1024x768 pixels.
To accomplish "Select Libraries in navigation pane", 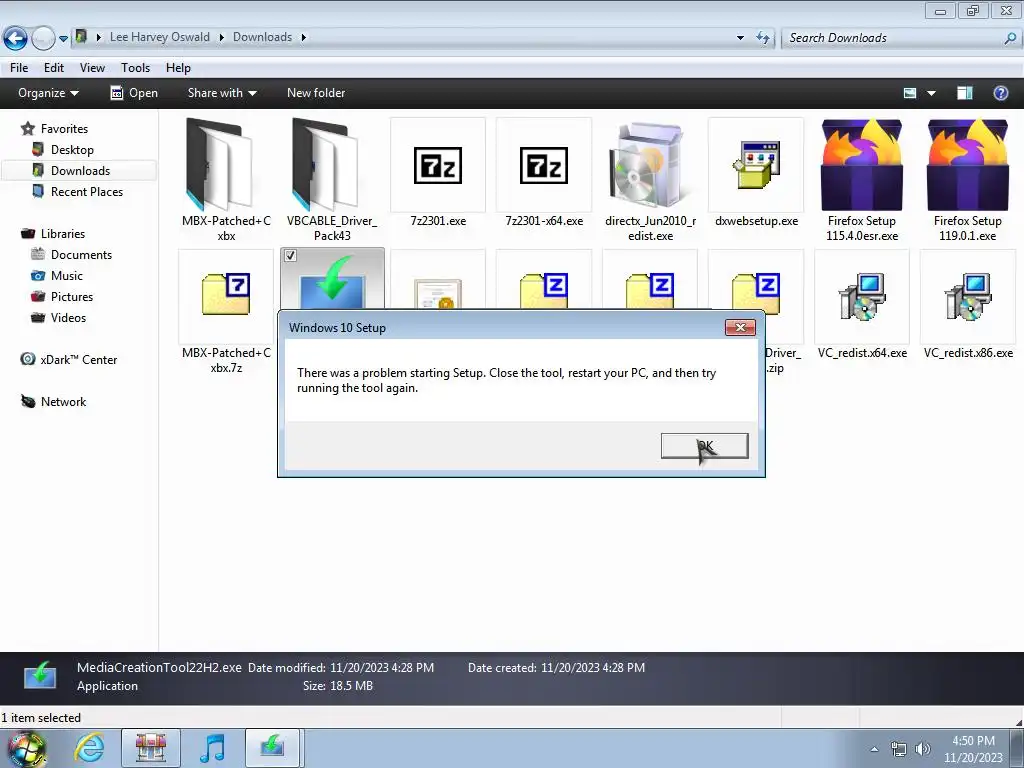I will coord(63,233).
